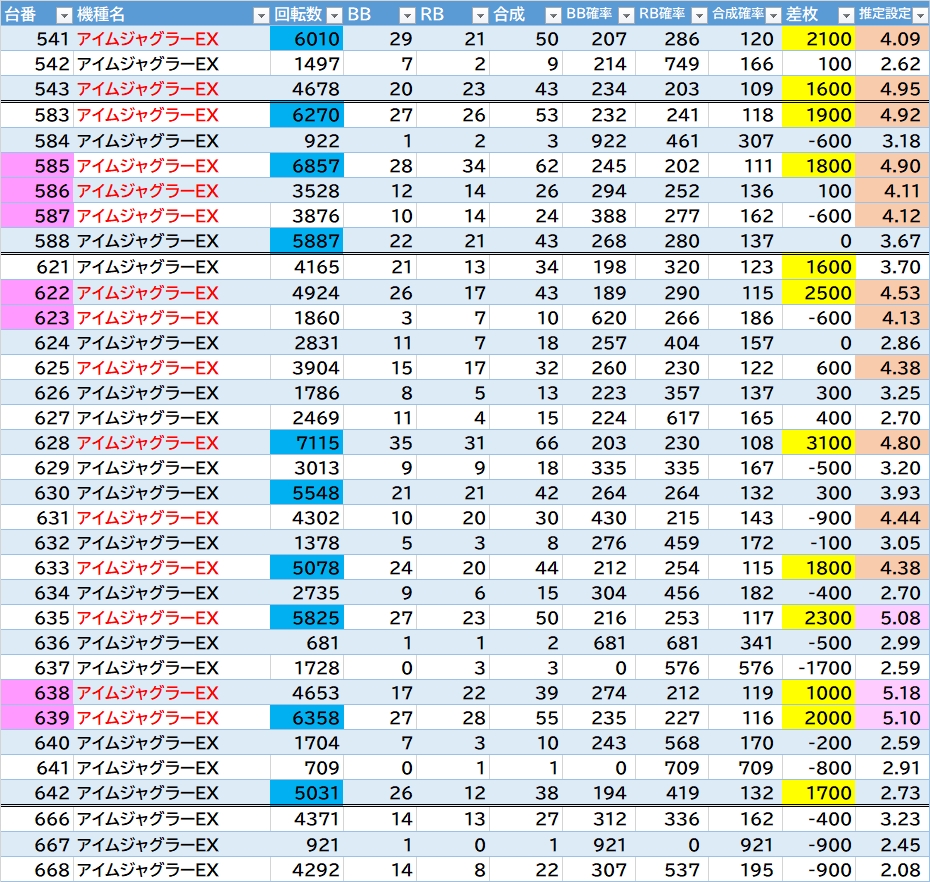Open the 機種名 column filter dropdown
The height and width of the screenshot is (882, 930).
point(260,15)
